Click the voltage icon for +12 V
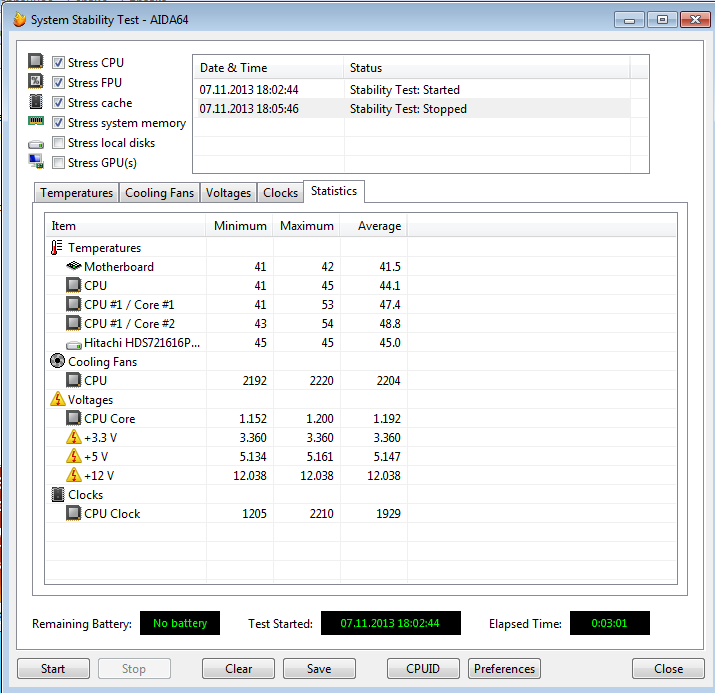This screenshot has height=693, width=715. (x=73, y=475)
